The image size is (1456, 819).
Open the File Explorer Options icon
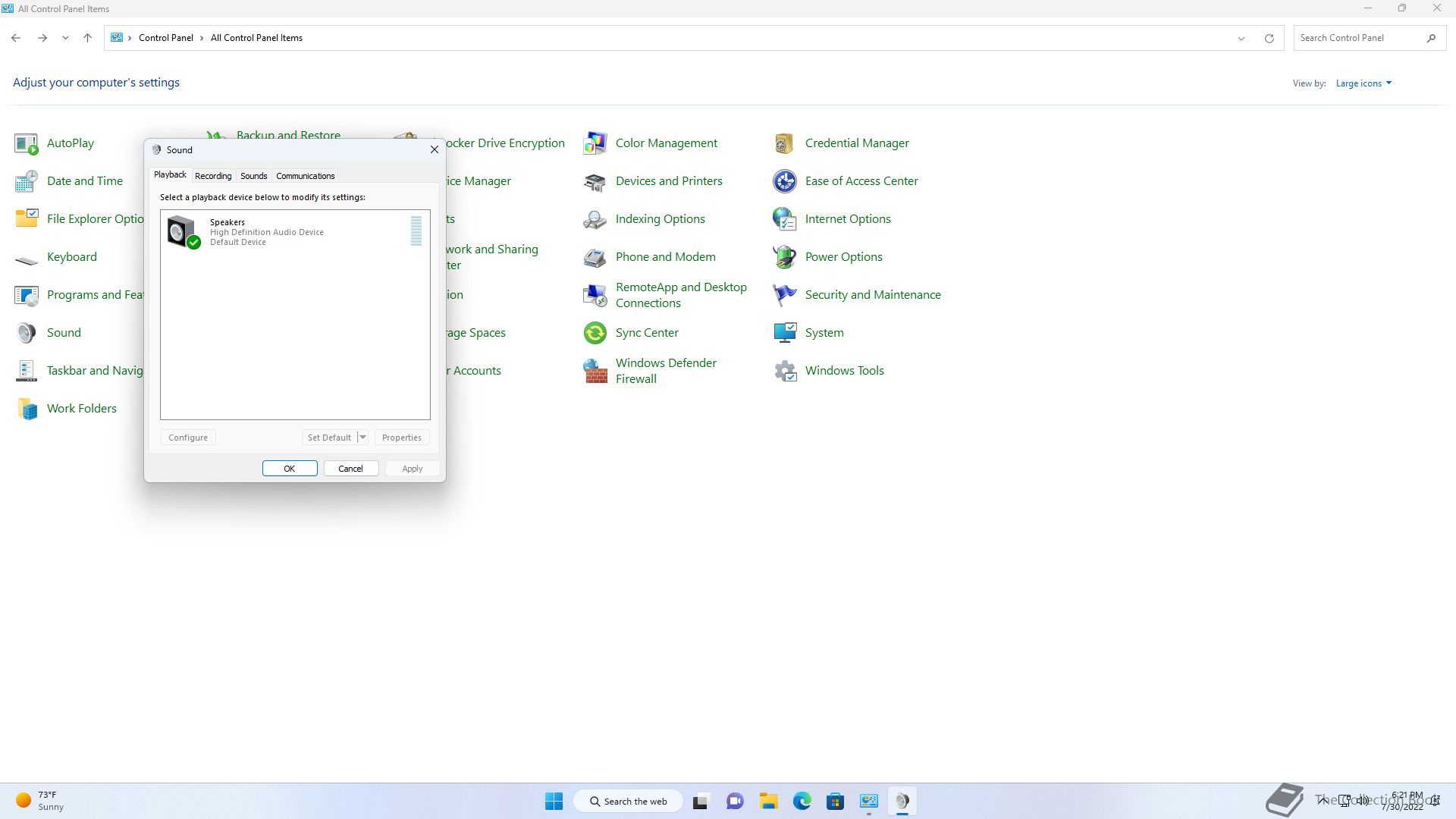pos(27,219)
